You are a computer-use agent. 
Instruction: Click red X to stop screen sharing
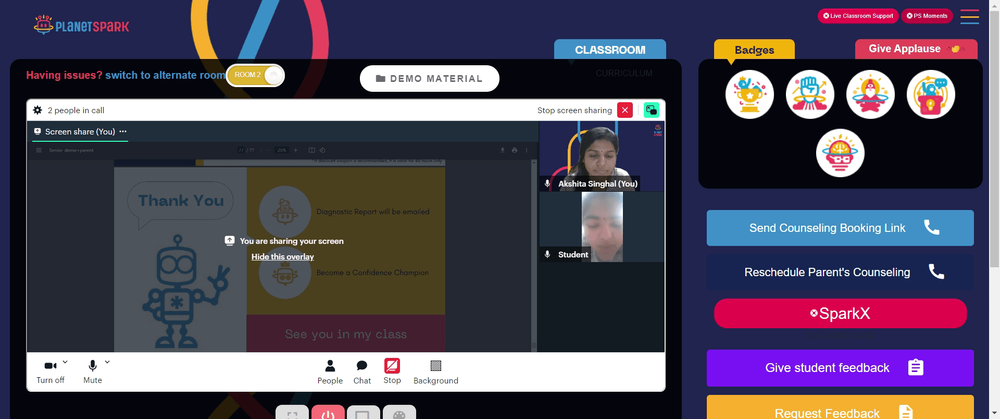click(x=625, y=110)
